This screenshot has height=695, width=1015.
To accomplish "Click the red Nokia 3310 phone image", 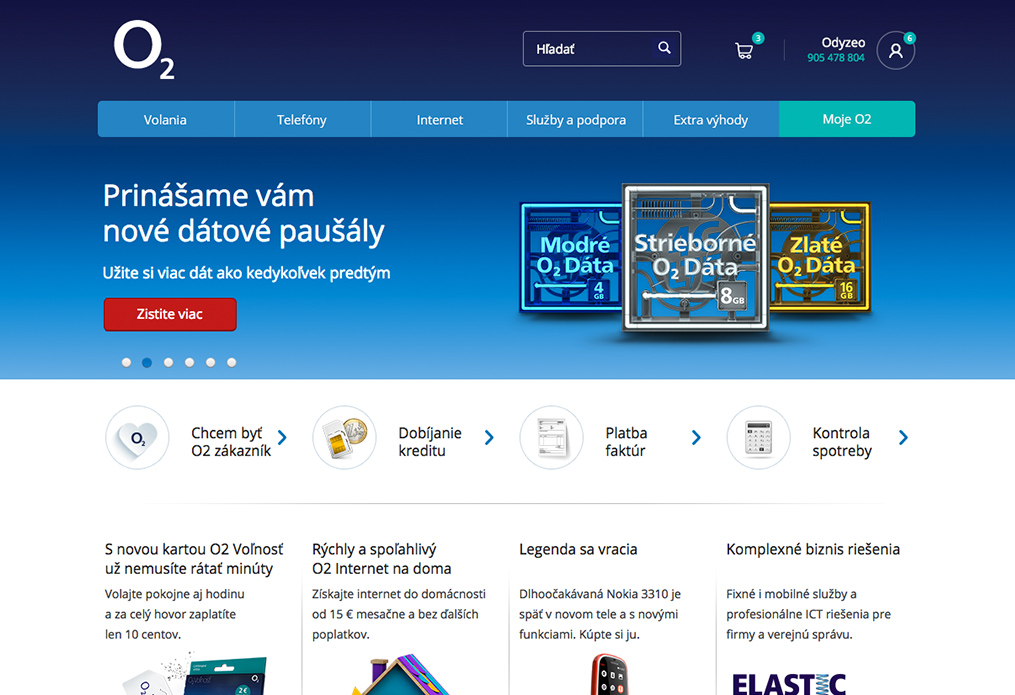I will [x=608, y=674].
